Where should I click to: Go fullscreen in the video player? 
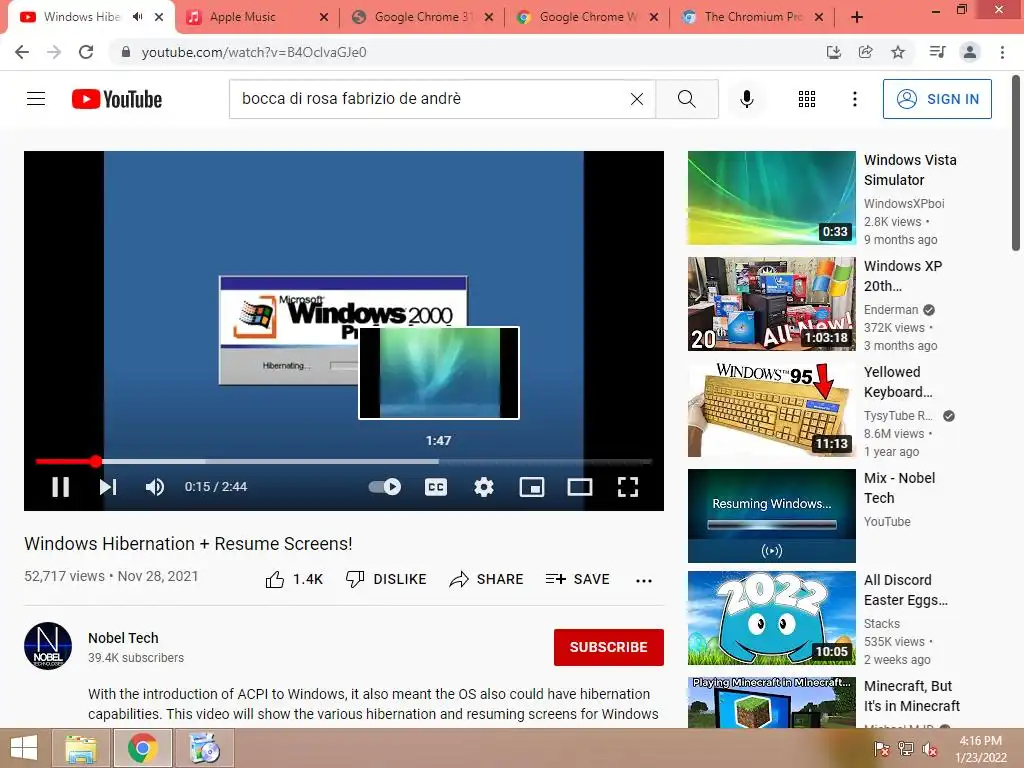point(628,487)
